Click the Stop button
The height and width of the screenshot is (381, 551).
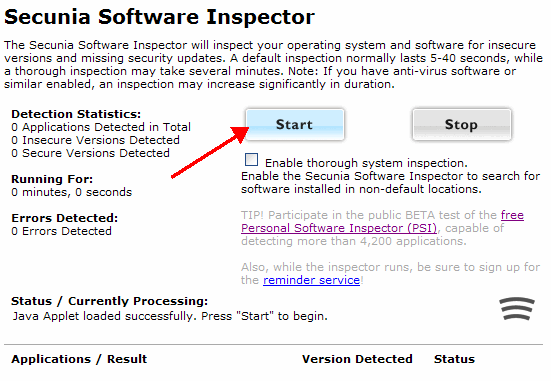pyautogui.click(x=462, y=124)
